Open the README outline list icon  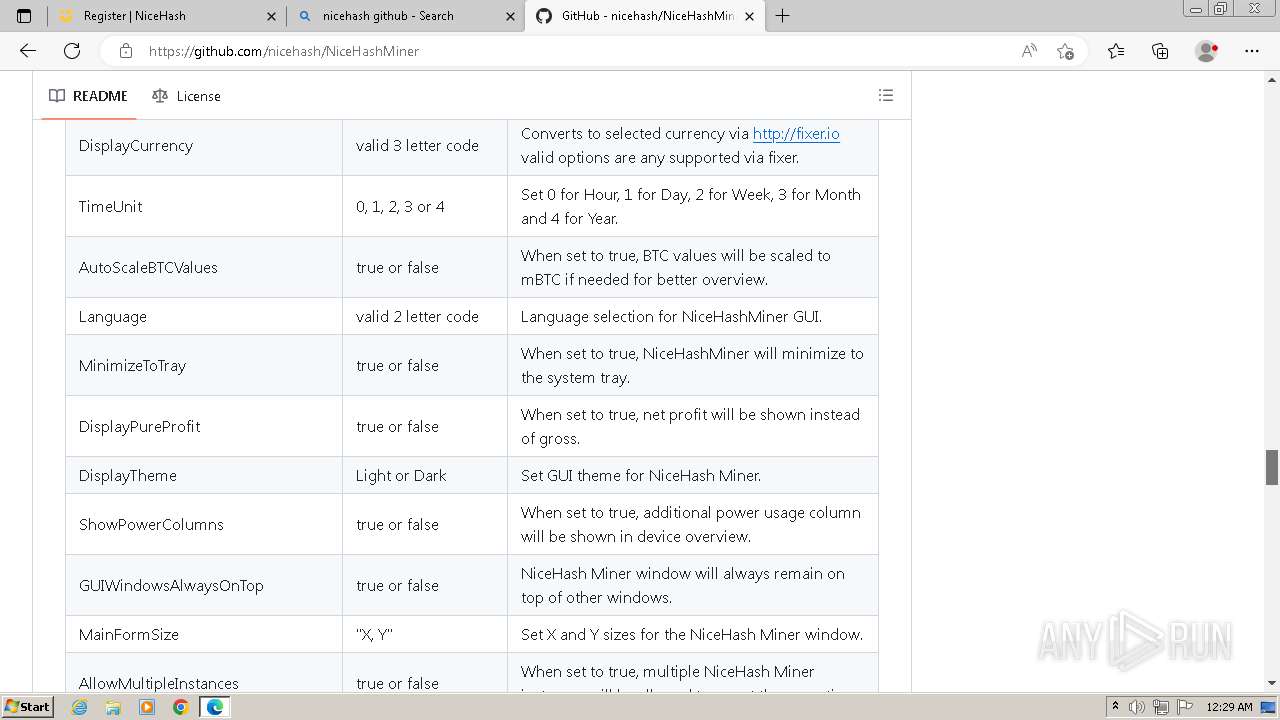click(x=886, y=96)
